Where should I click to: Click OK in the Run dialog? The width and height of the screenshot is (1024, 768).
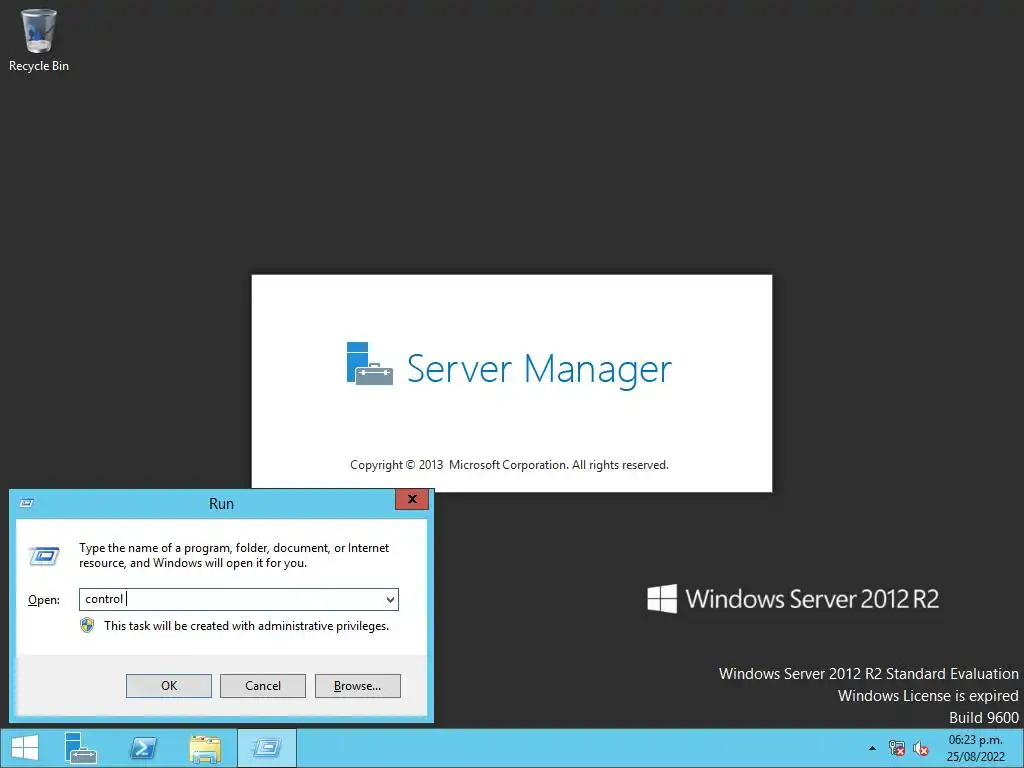point(168,686)
